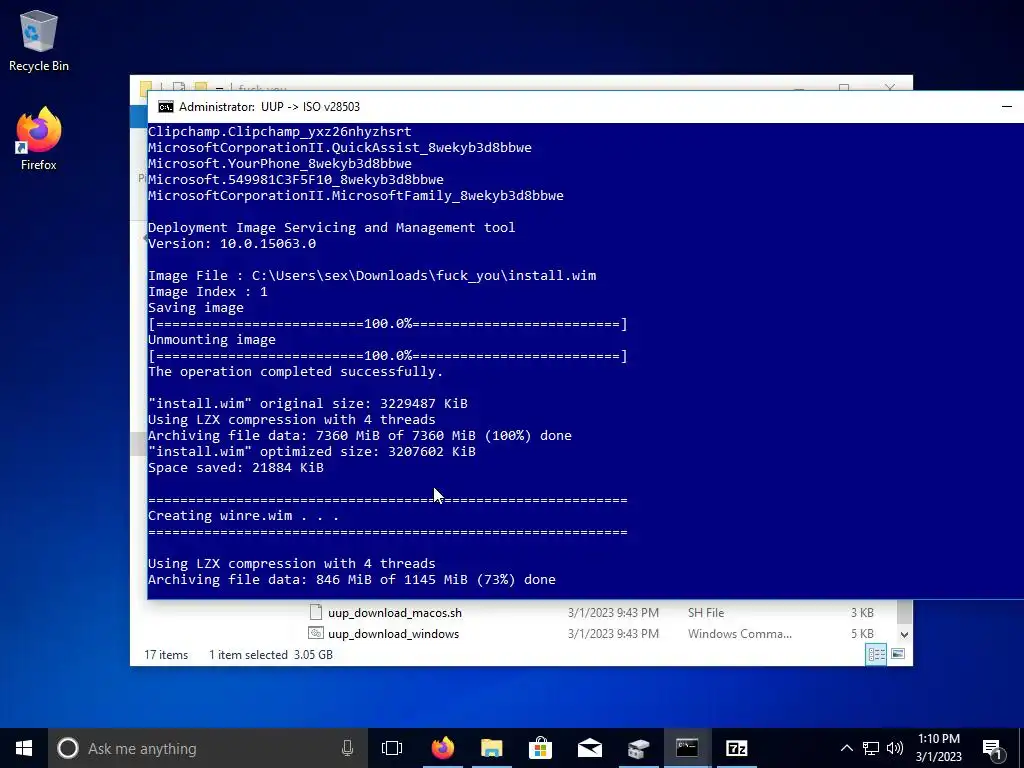Click the install.wim optimized size line
The image size is (1024, 768).
coord(312,452)
